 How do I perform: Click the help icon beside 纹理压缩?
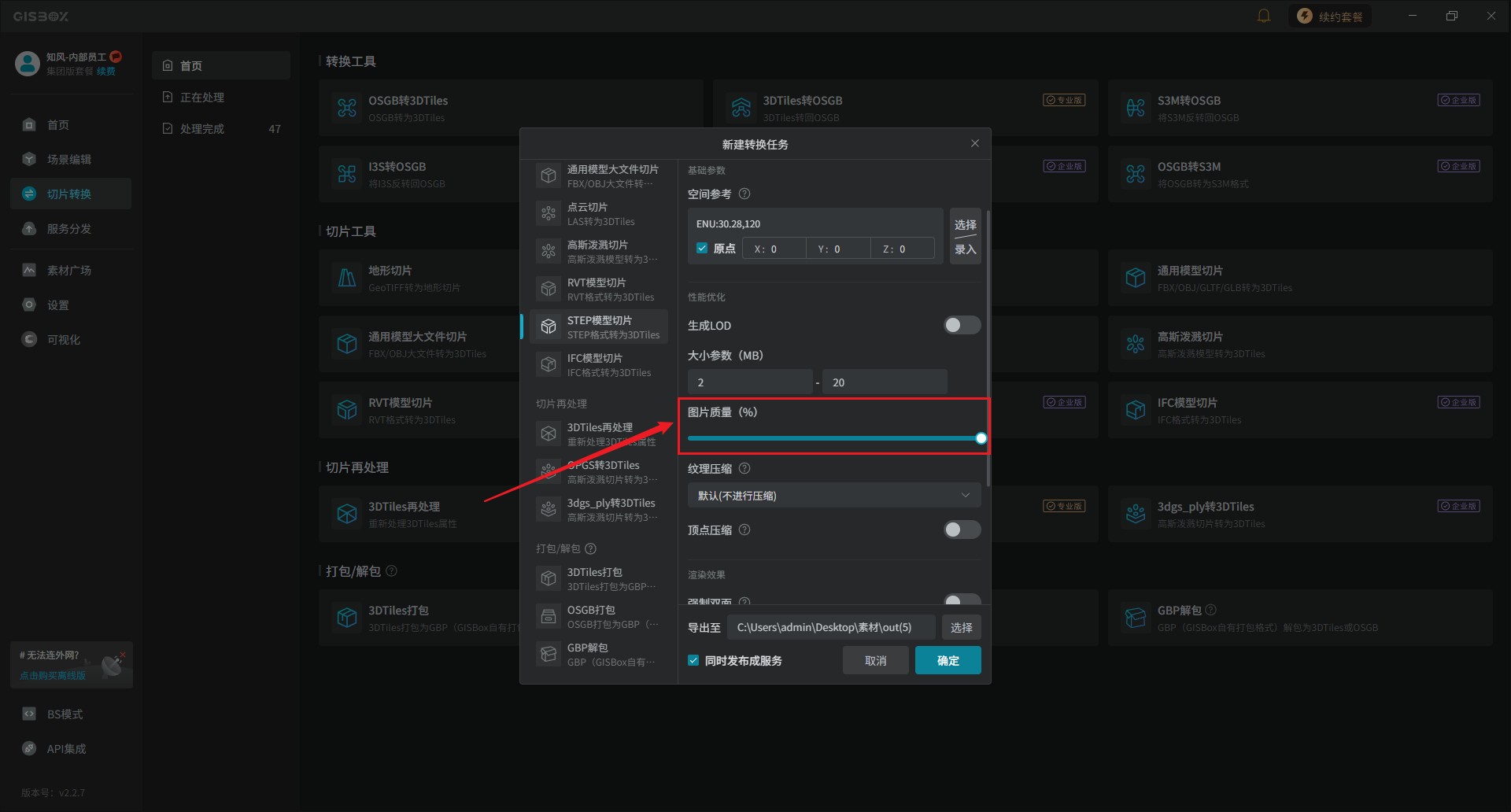744,468
